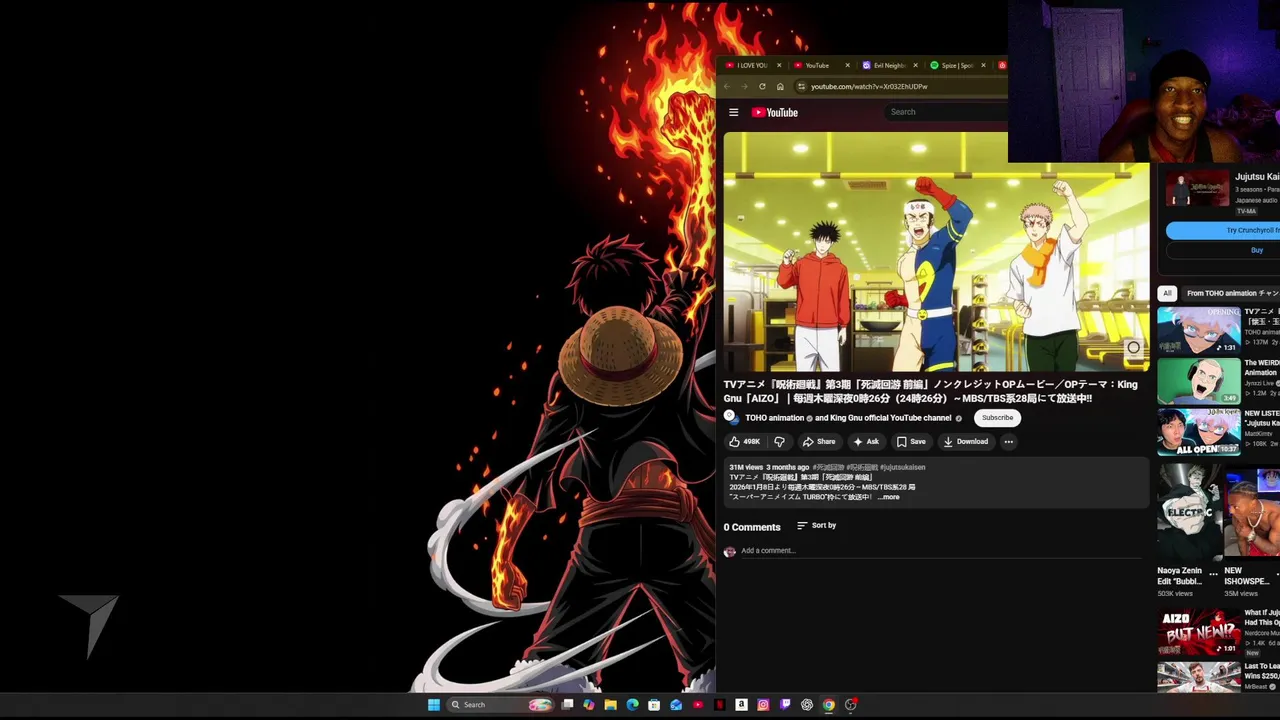Screen dimensions: 1280x720
Task: Switch to the Spize Spotify tab
Action: (x=957, y=65)
